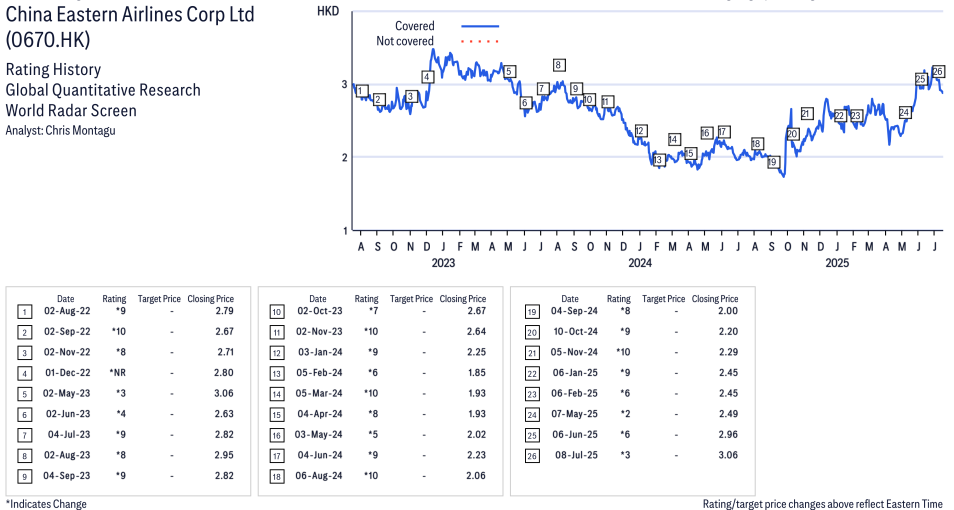This screenshot has width=954, height=510.
Task: Click the date 02-Nov-23
Action: point(319,332)
